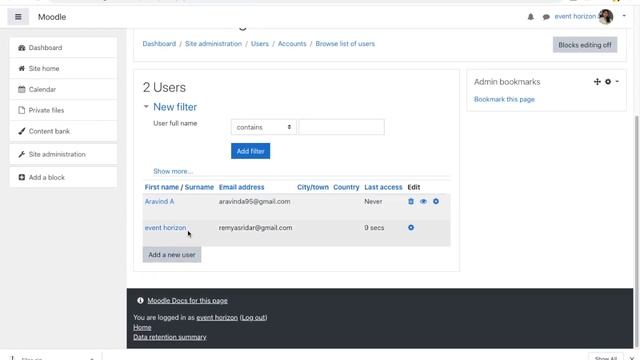The width and height of the screenshot is (640, 360).
Task: Open Aravind A user profile
Action: [x=159, y=201]
